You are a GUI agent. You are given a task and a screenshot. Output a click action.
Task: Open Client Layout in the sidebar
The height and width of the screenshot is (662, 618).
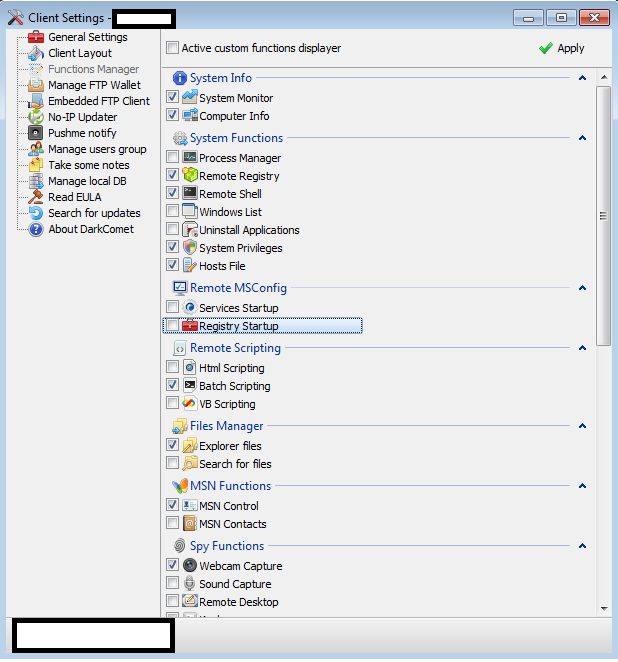coord(80,54)
